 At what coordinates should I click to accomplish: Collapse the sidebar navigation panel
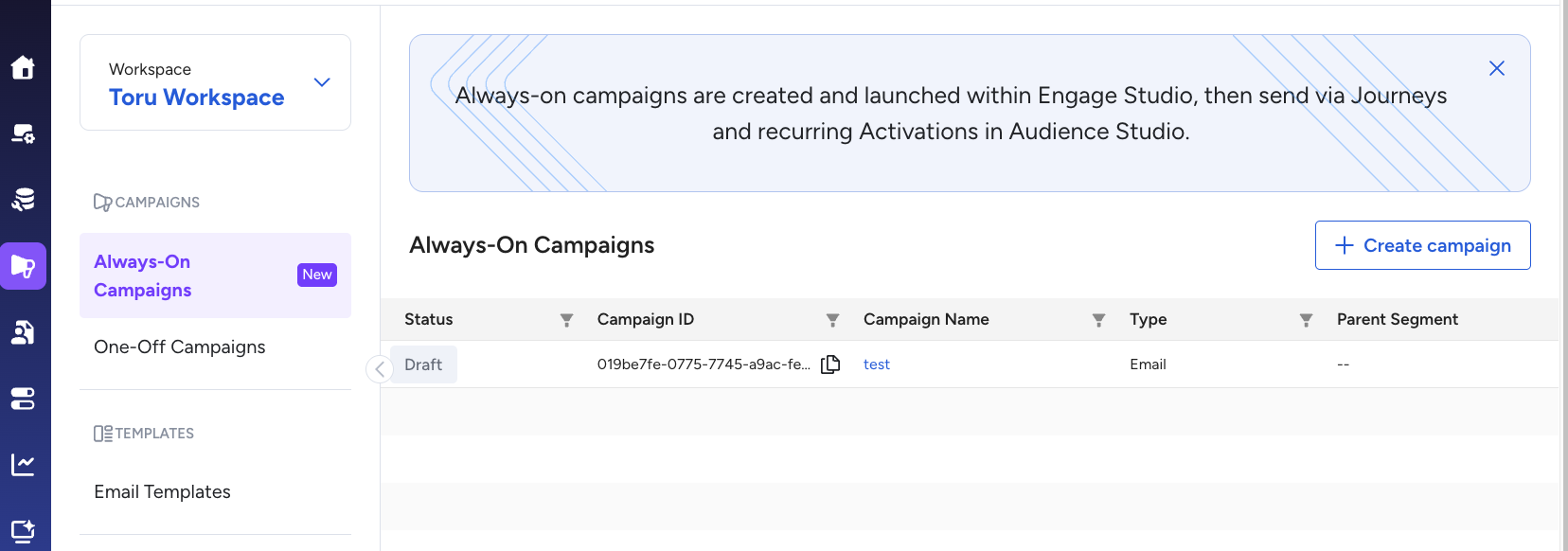379,369
